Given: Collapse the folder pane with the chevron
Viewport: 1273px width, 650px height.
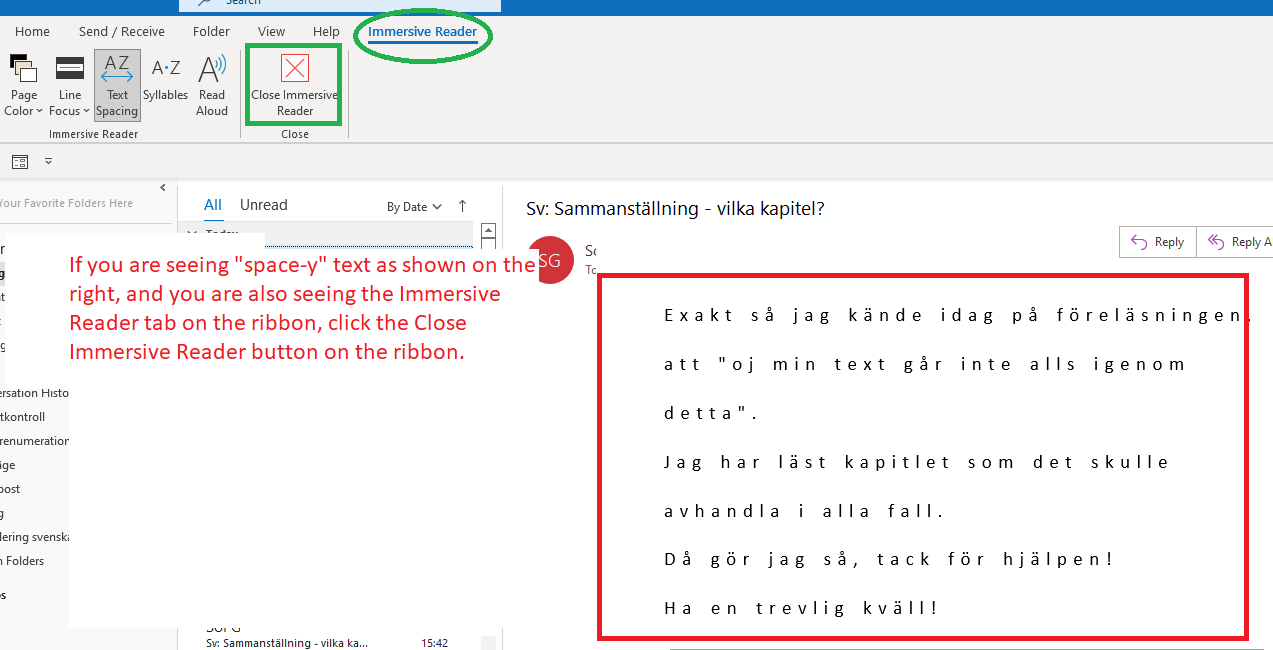Looking at the screenshot, I should click(x=163, y=187).
